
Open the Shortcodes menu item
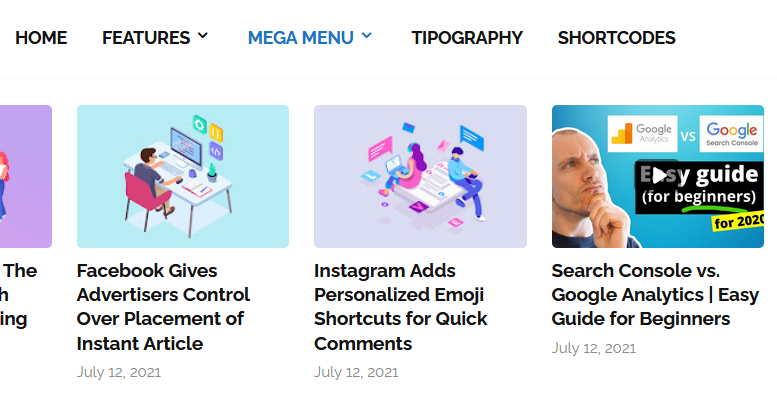616,38
